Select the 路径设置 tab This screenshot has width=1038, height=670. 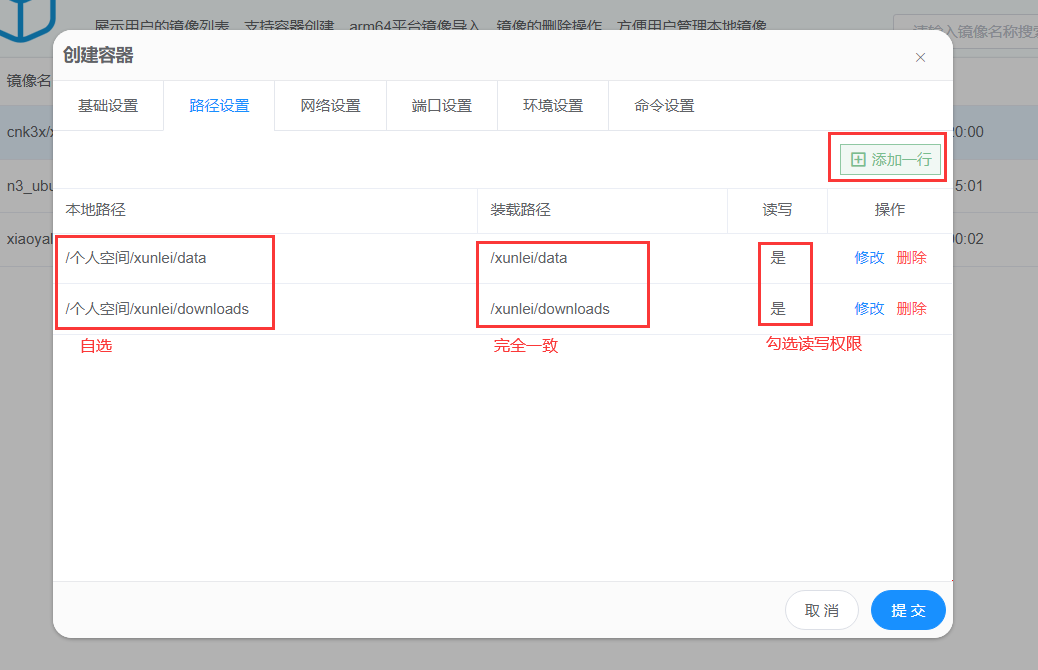pyautogui.click(x=219, y=106)
